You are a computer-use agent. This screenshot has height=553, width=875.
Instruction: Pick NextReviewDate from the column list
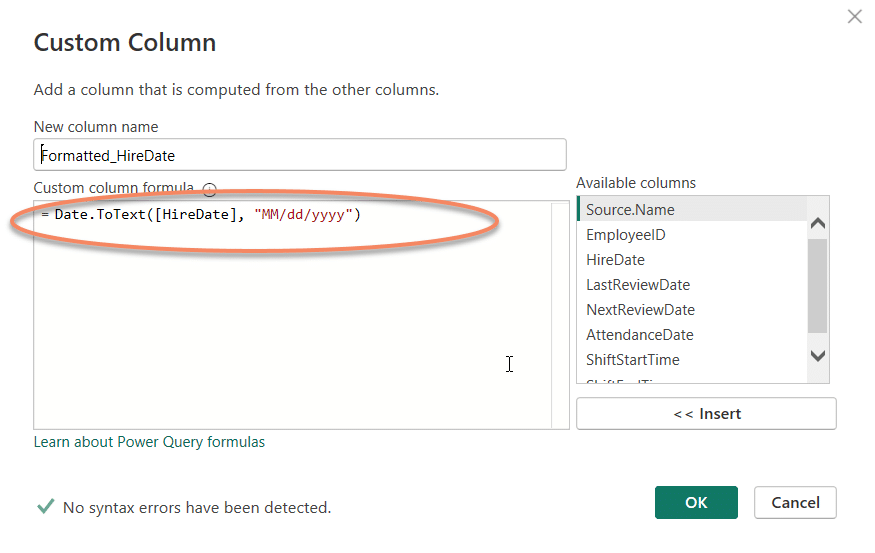pyautogui.click(x=640, y=310)
